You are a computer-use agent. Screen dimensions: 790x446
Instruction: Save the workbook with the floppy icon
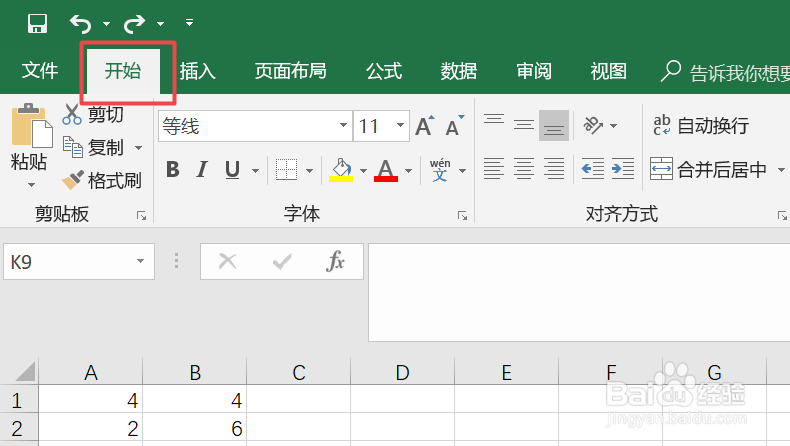click(37, 23)
